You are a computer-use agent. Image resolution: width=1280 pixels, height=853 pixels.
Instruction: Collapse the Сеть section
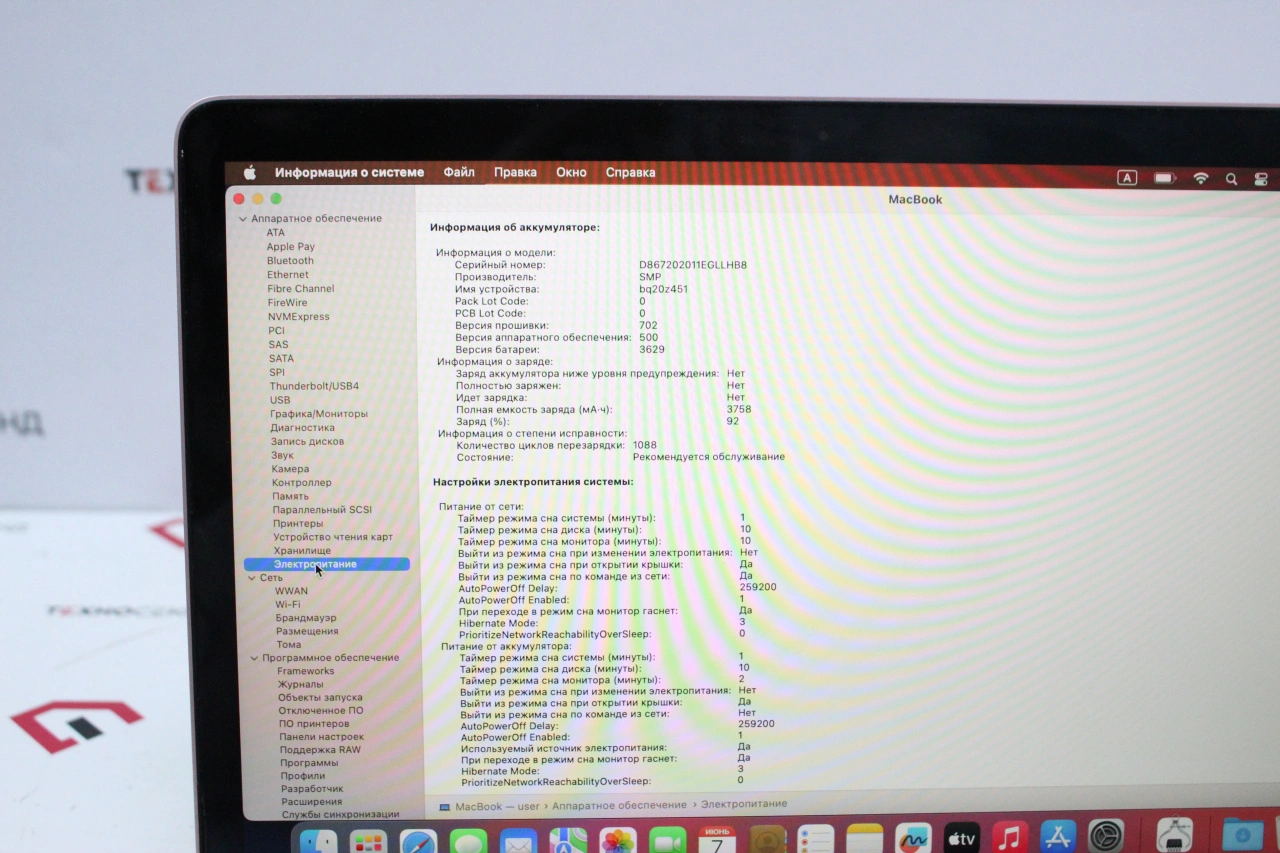point(252,578)
